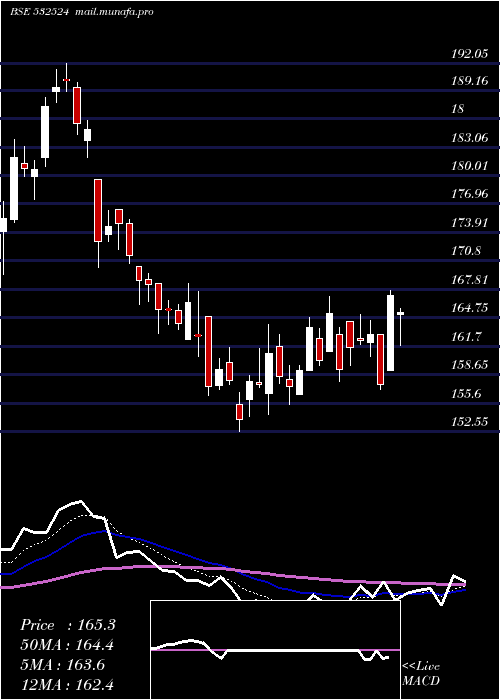Screen dimensions: 500x700
Task: Click the mail.munafa.pro source label
Action: point(113,12)
